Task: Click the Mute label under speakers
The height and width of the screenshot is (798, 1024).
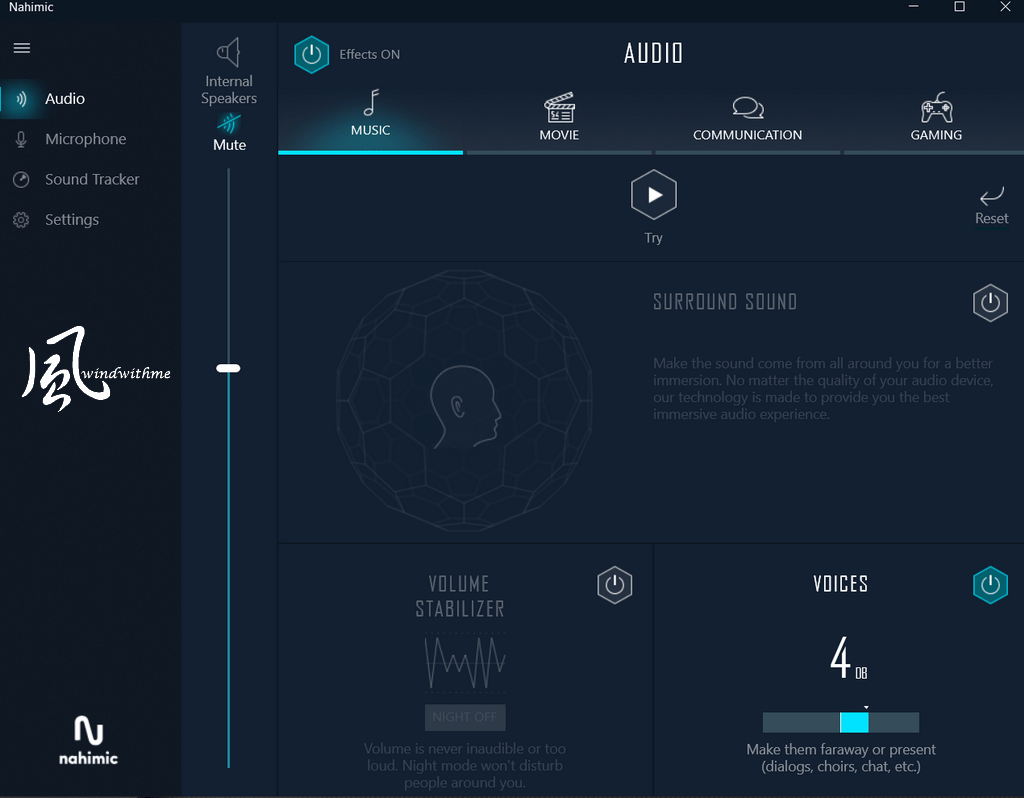Action: click(229, 145)
